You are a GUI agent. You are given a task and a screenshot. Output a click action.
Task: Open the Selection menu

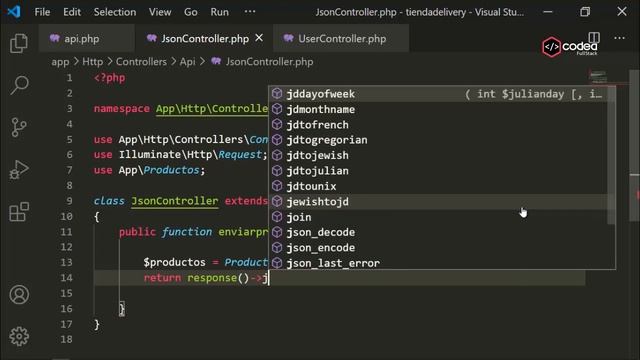115,12
